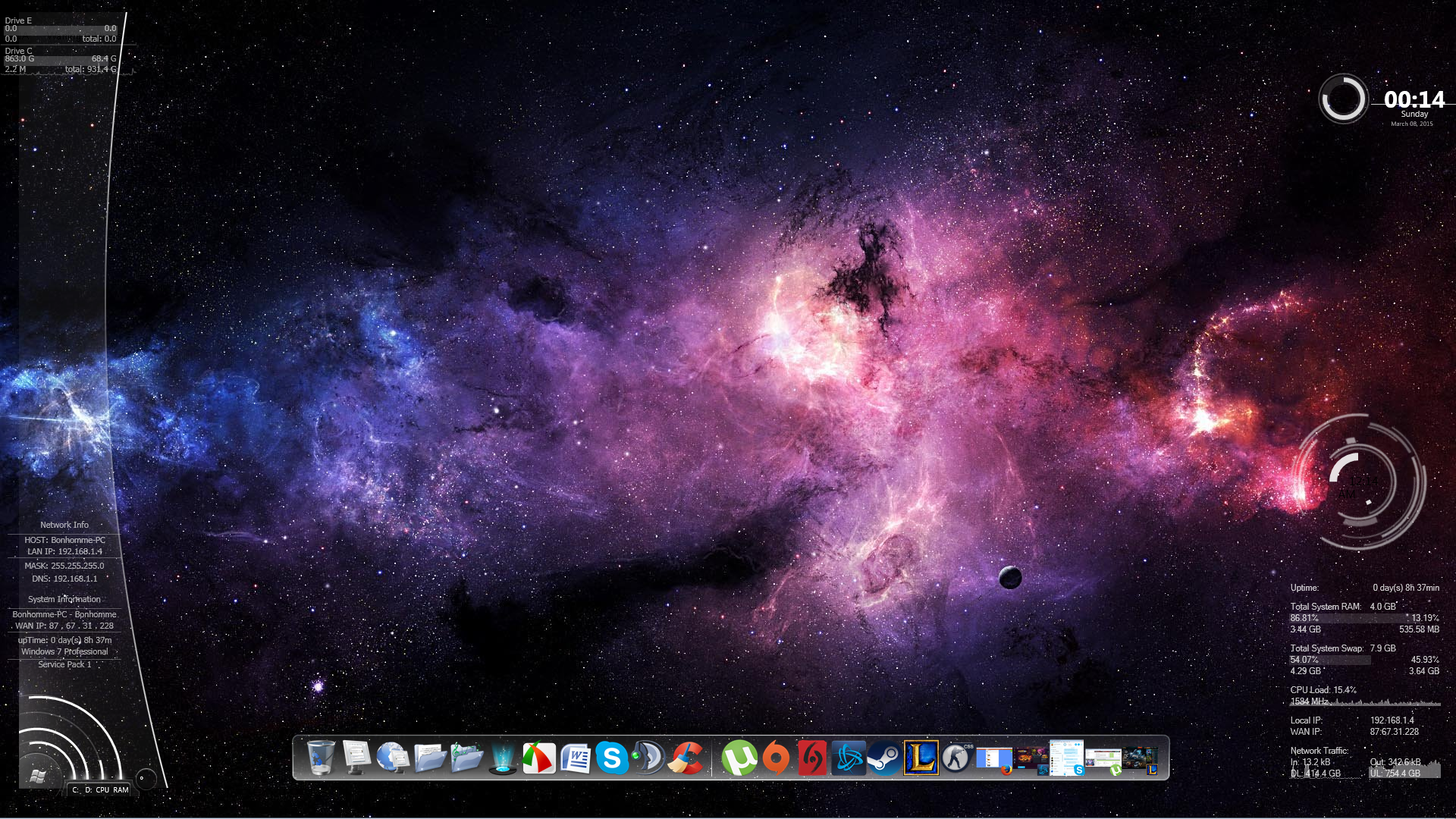Click the WAN IP: label in right panel

click(1306, 732)
